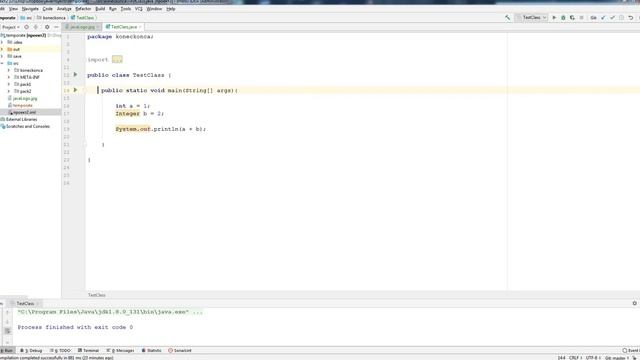The image size is (640, 360).
Task: Open the Statistic tool window button
Action: point(151,351)
